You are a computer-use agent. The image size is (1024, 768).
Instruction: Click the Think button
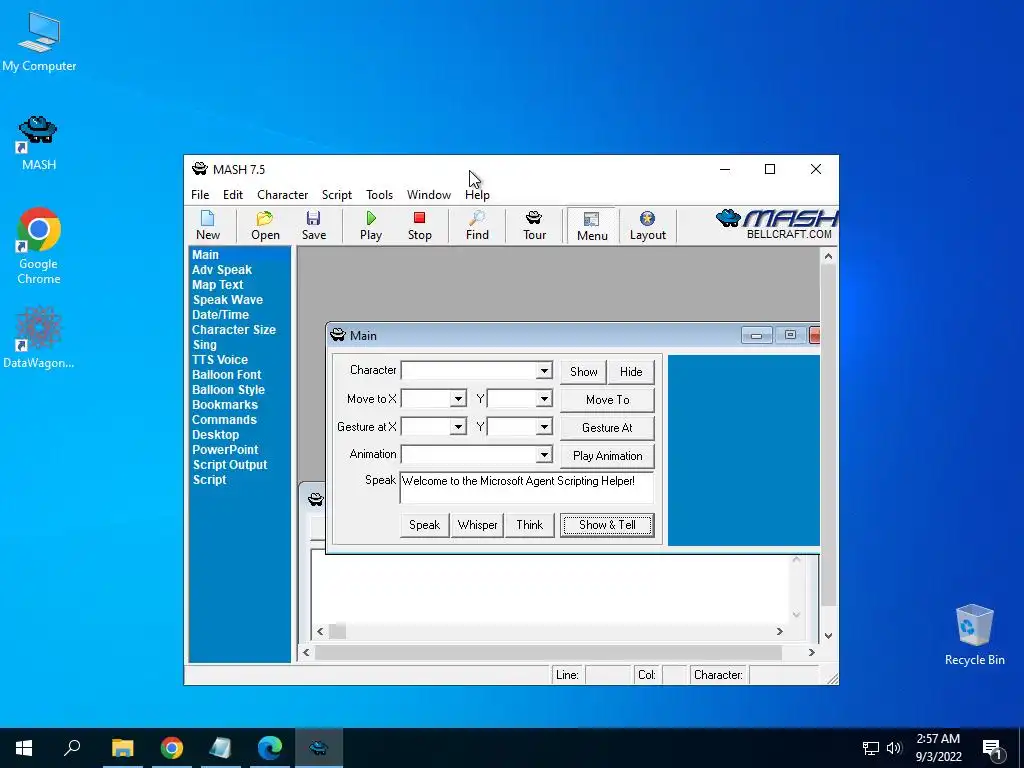point(530,525)
